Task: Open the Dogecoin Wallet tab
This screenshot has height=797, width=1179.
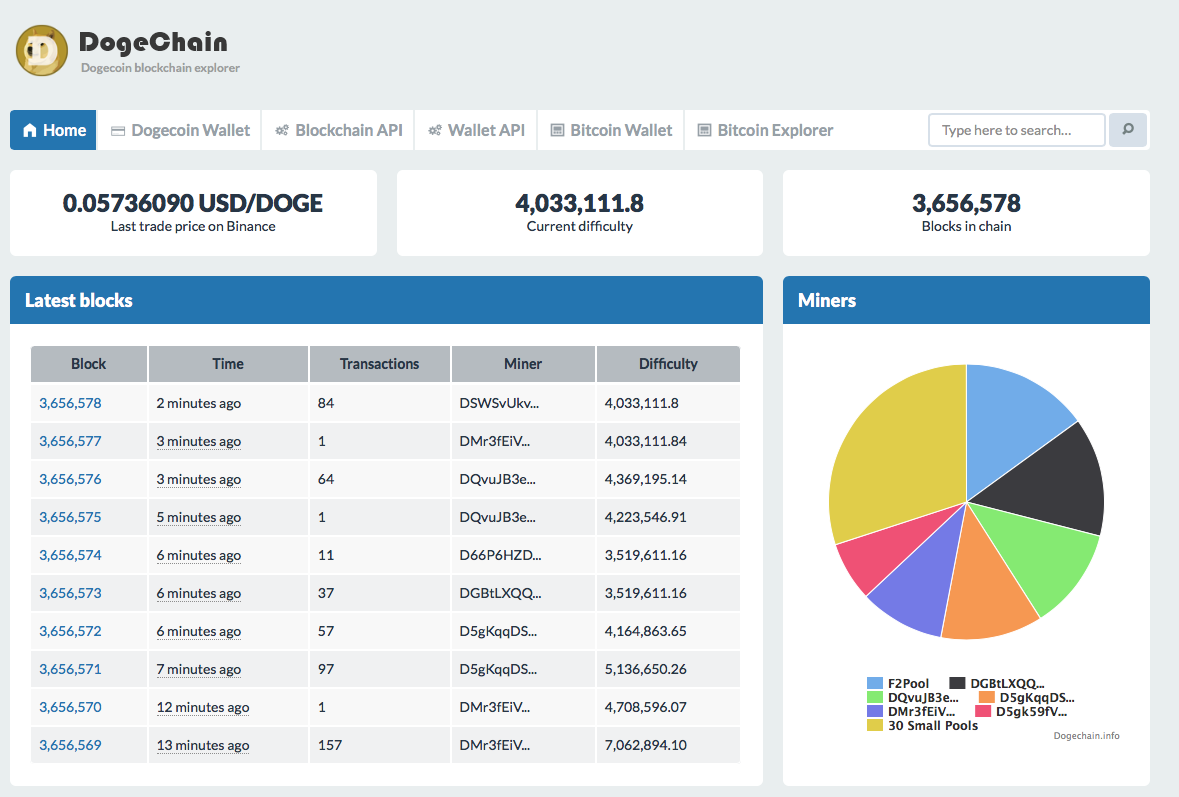Action: (180, 130)
